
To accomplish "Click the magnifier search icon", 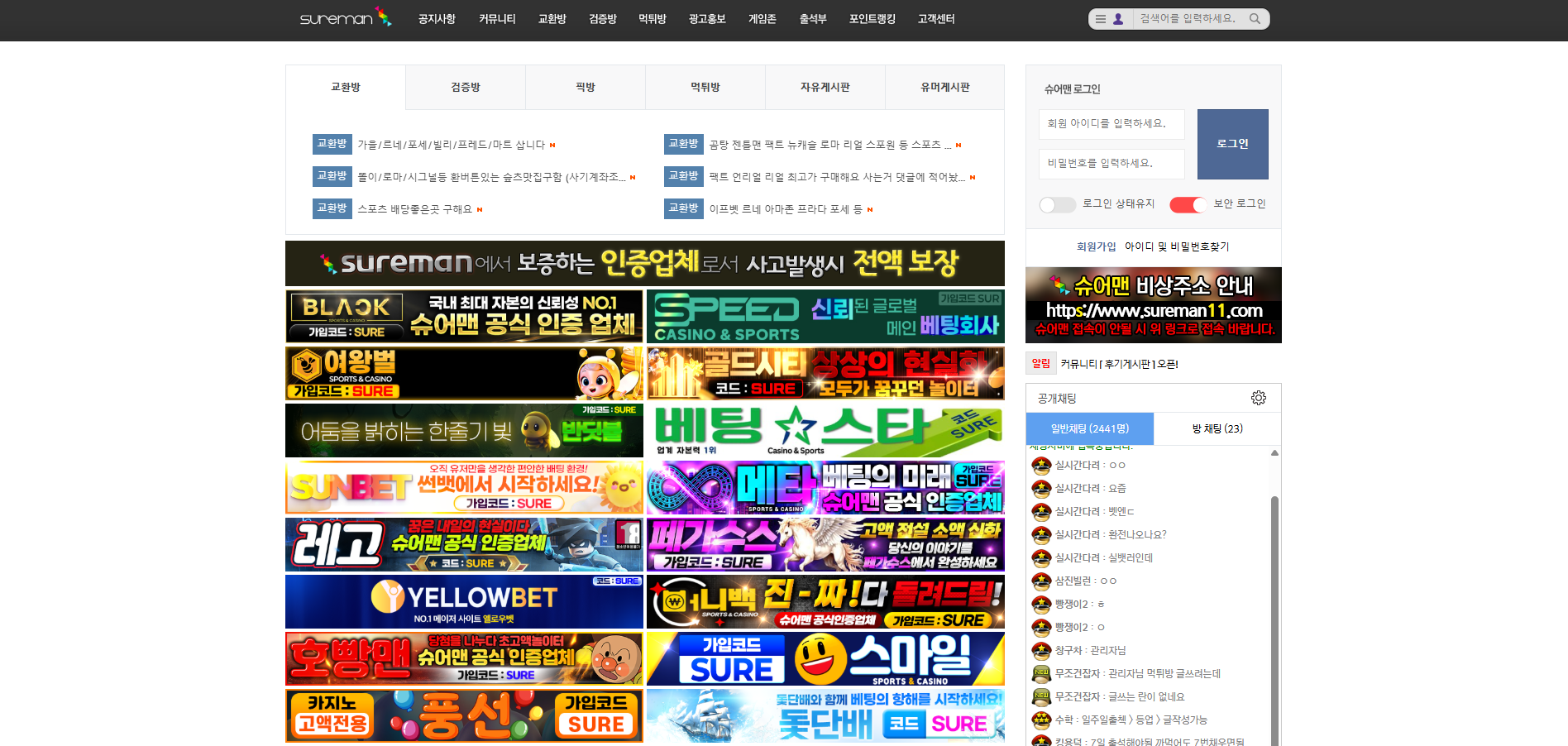I will click(1255, 19).
